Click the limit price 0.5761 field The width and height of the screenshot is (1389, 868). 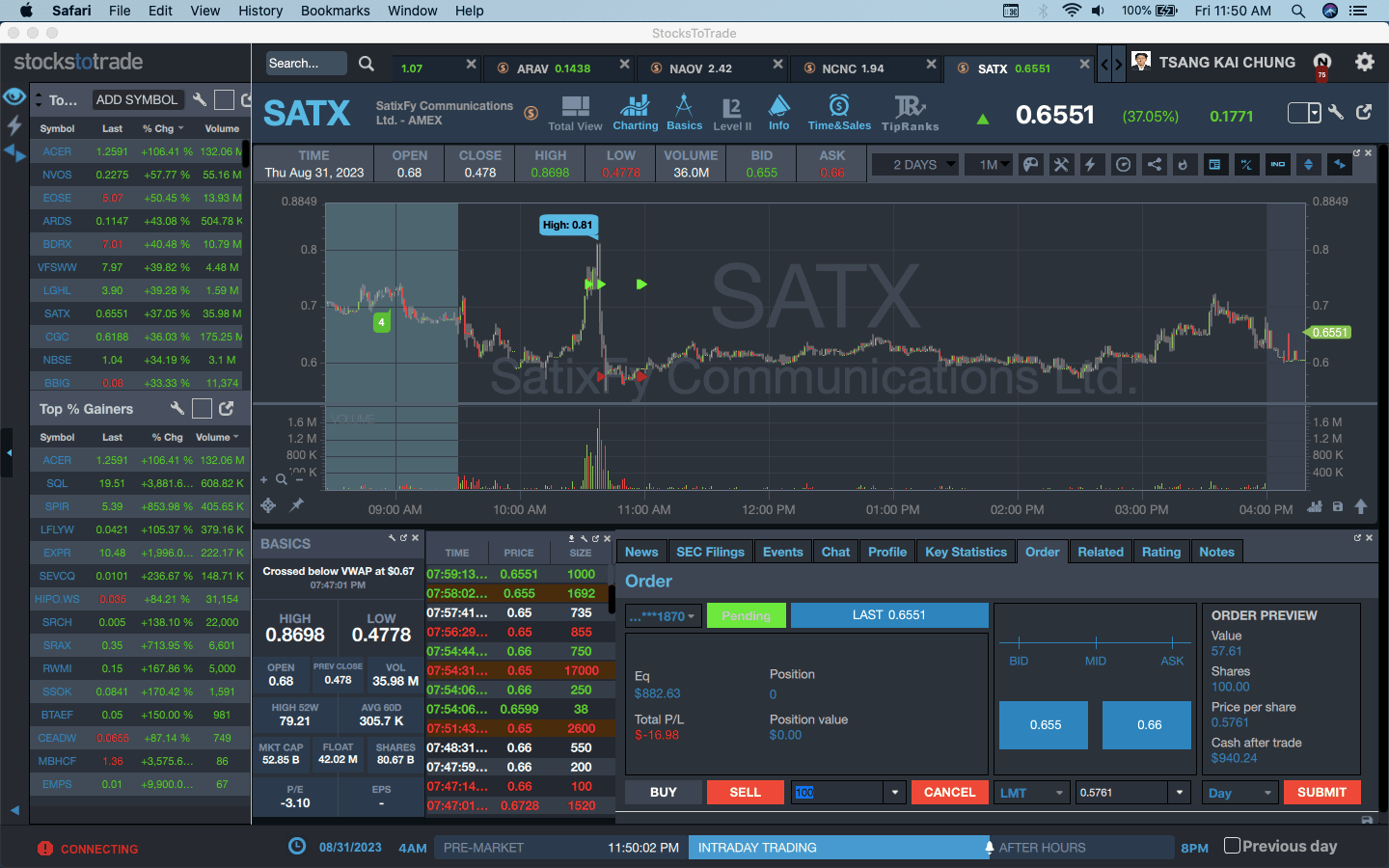[1123, 793]
